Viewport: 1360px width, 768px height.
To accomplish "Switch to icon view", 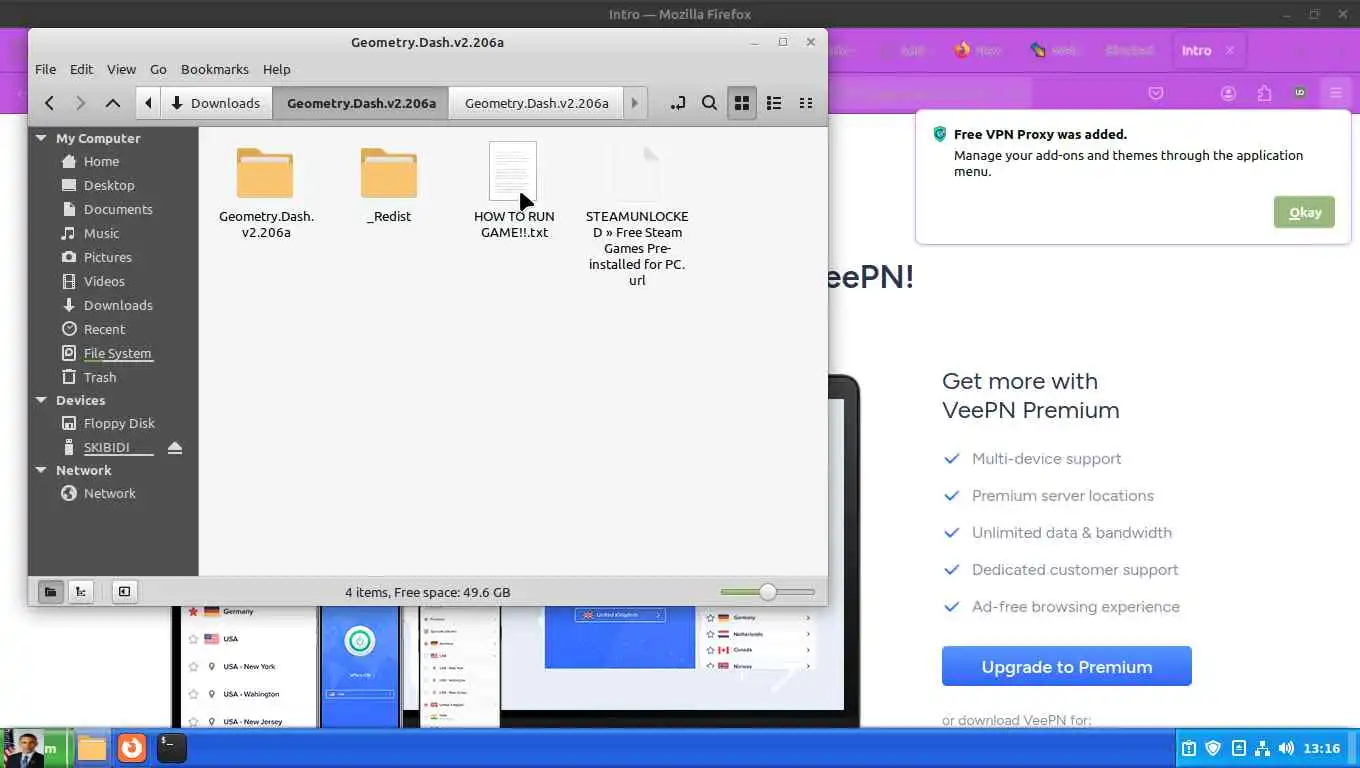I will click(741, 103).
